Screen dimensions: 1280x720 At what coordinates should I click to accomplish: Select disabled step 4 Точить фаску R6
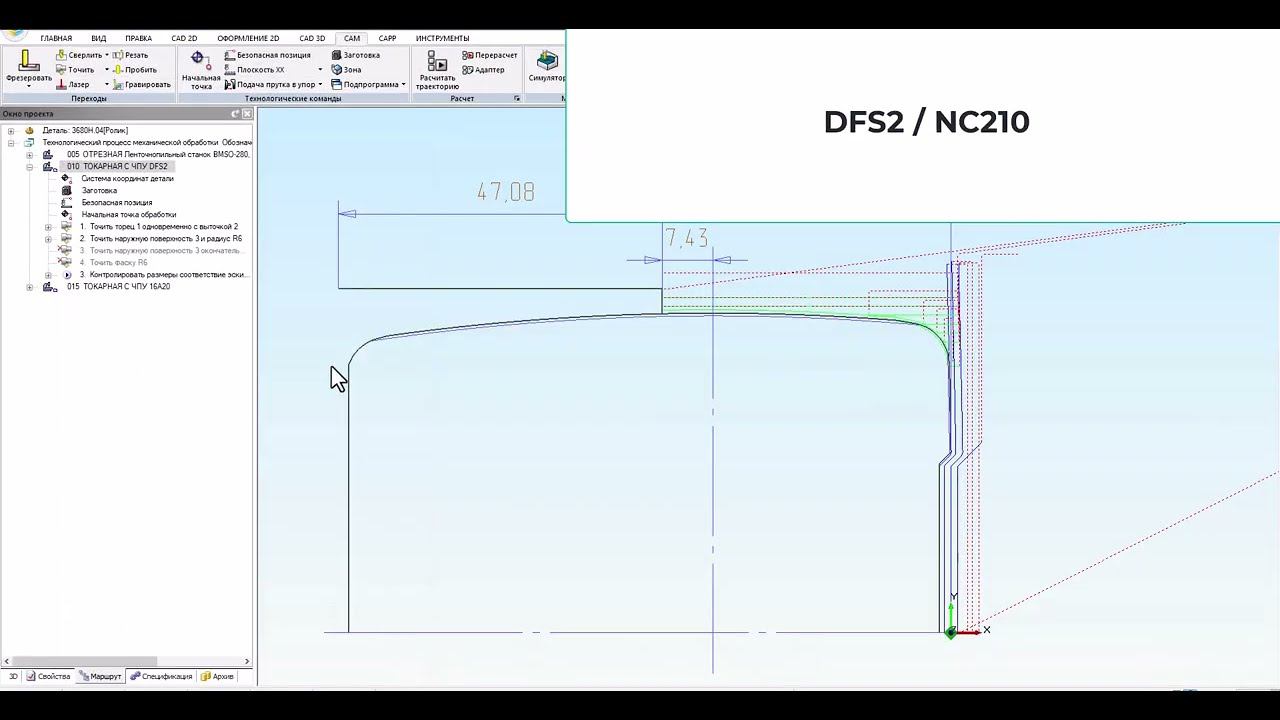[x=113, y=263]
